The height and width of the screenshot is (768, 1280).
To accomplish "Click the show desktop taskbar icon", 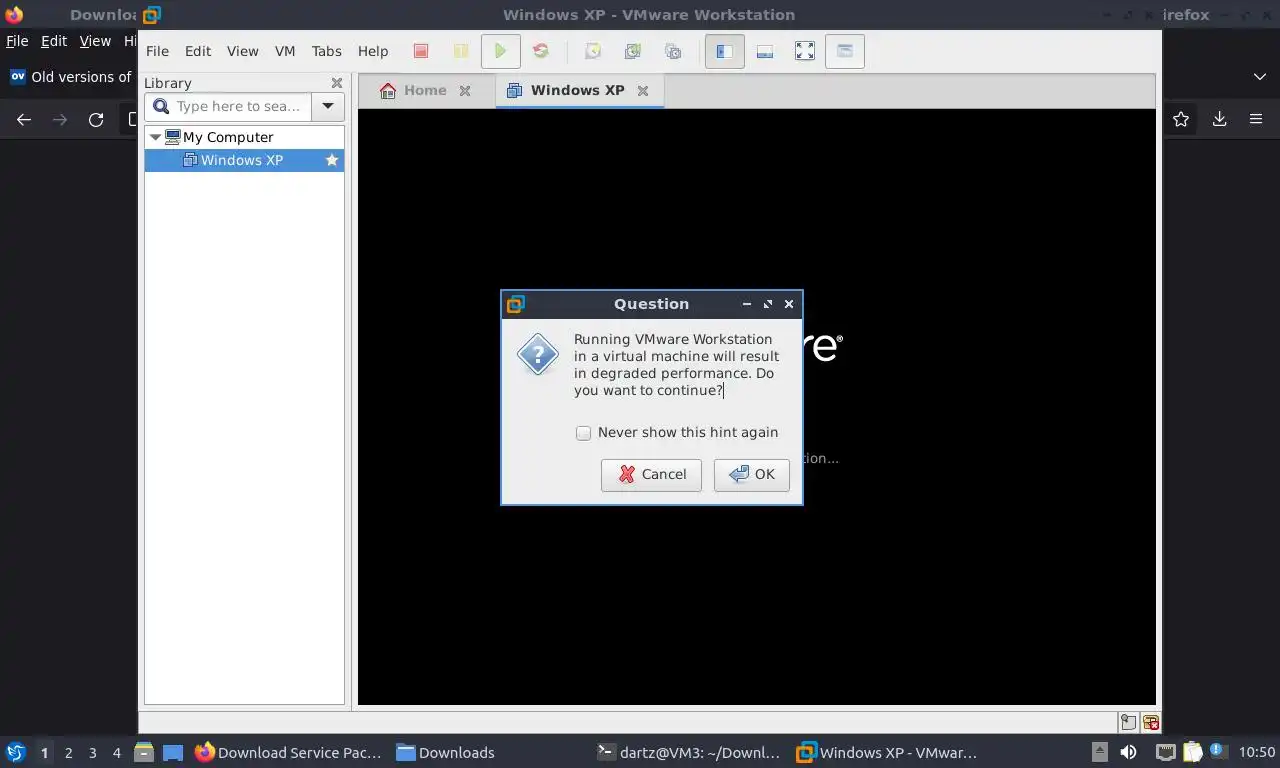I will click(173, 752).
